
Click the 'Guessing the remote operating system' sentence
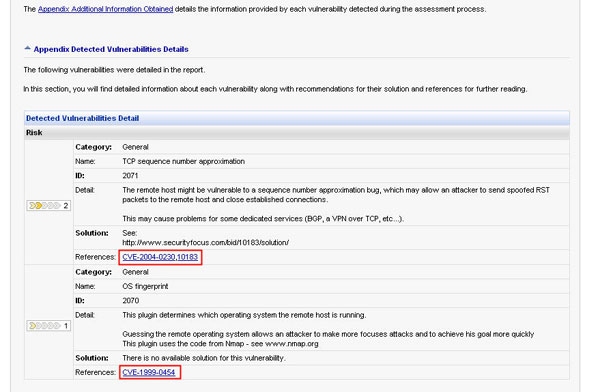328,334
